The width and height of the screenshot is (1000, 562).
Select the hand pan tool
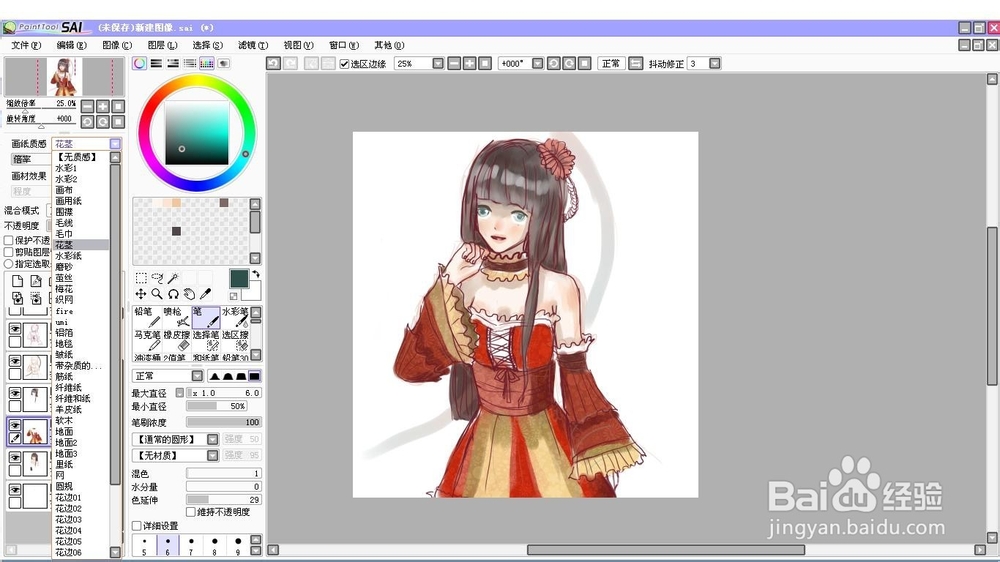tap(189, 294)
